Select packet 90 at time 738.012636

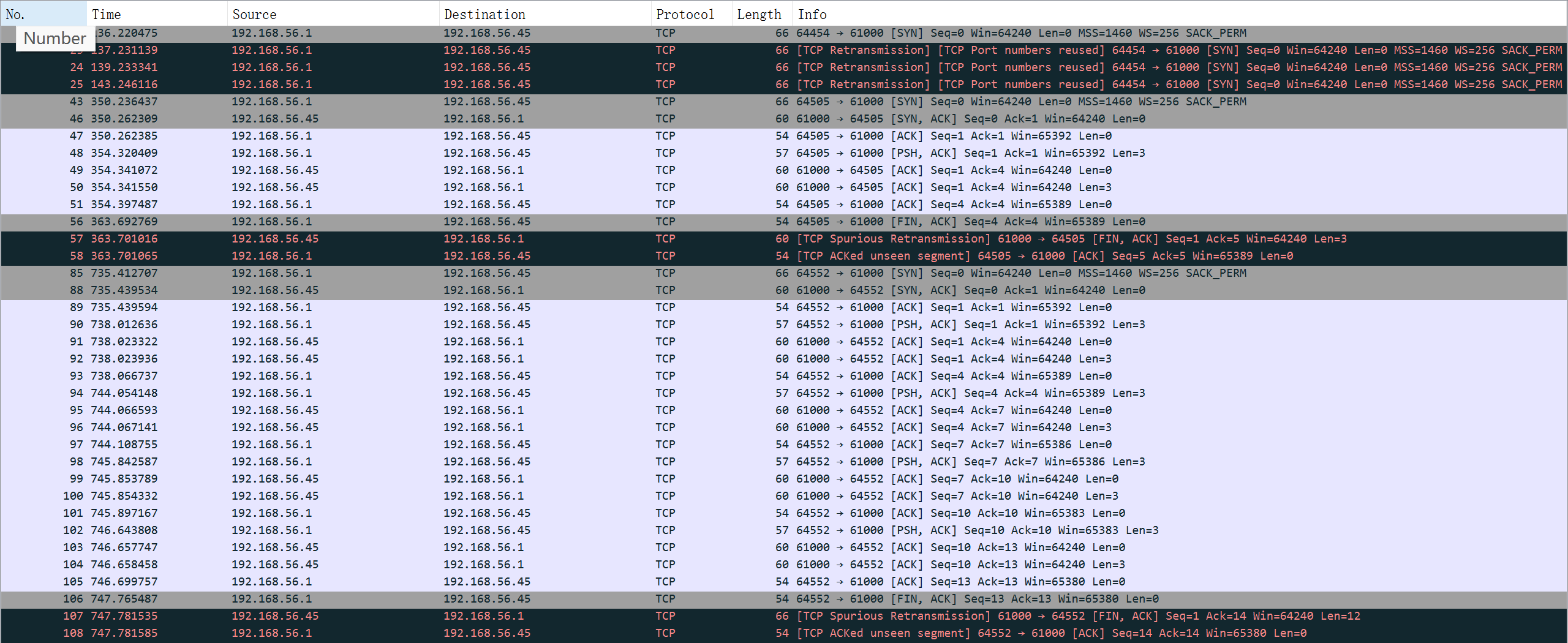(x=784, y=325)
